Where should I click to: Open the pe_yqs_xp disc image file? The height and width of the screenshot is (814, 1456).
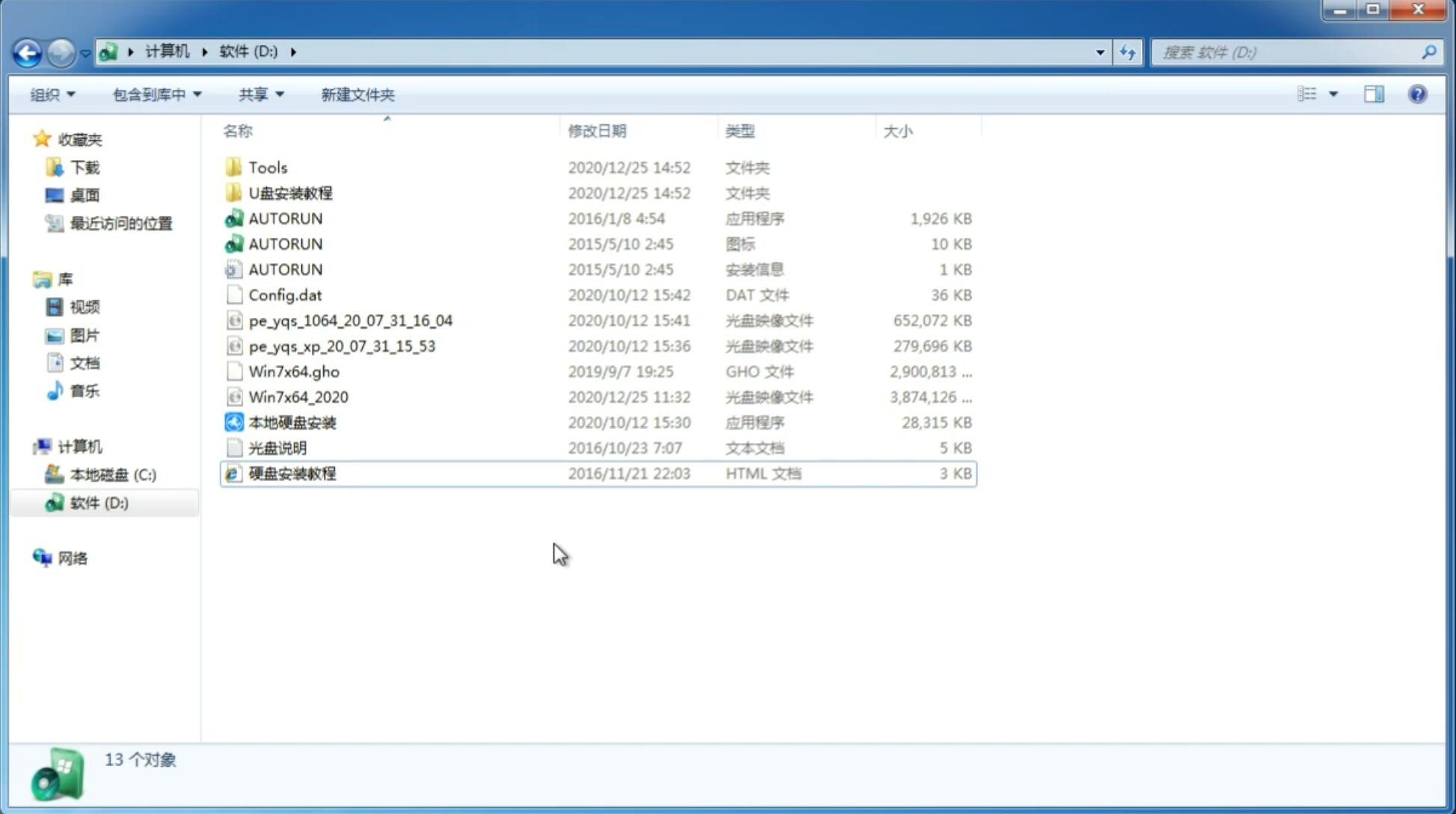click(342, 346)
